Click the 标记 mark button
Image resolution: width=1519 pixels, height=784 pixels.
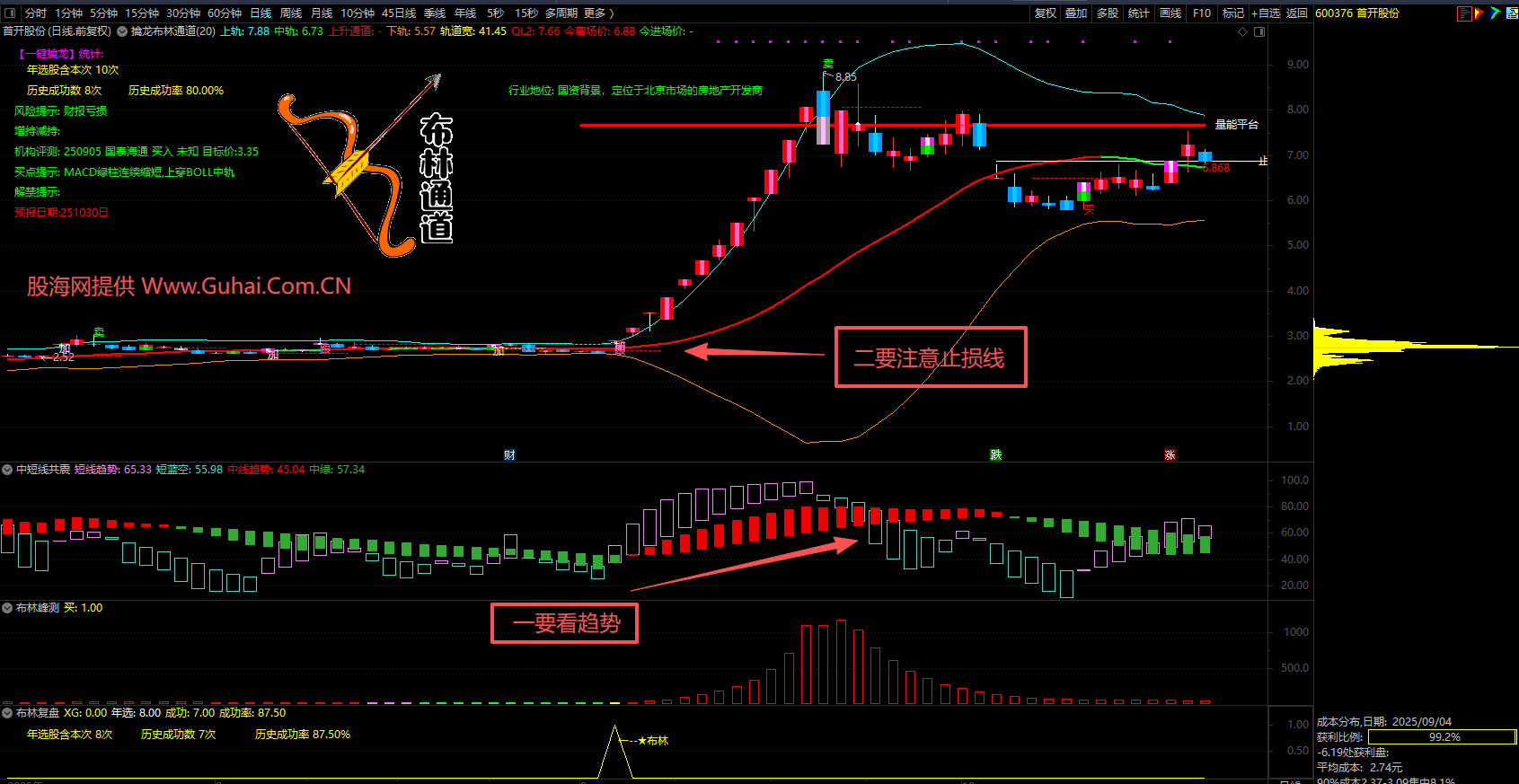pos(1233,13)
